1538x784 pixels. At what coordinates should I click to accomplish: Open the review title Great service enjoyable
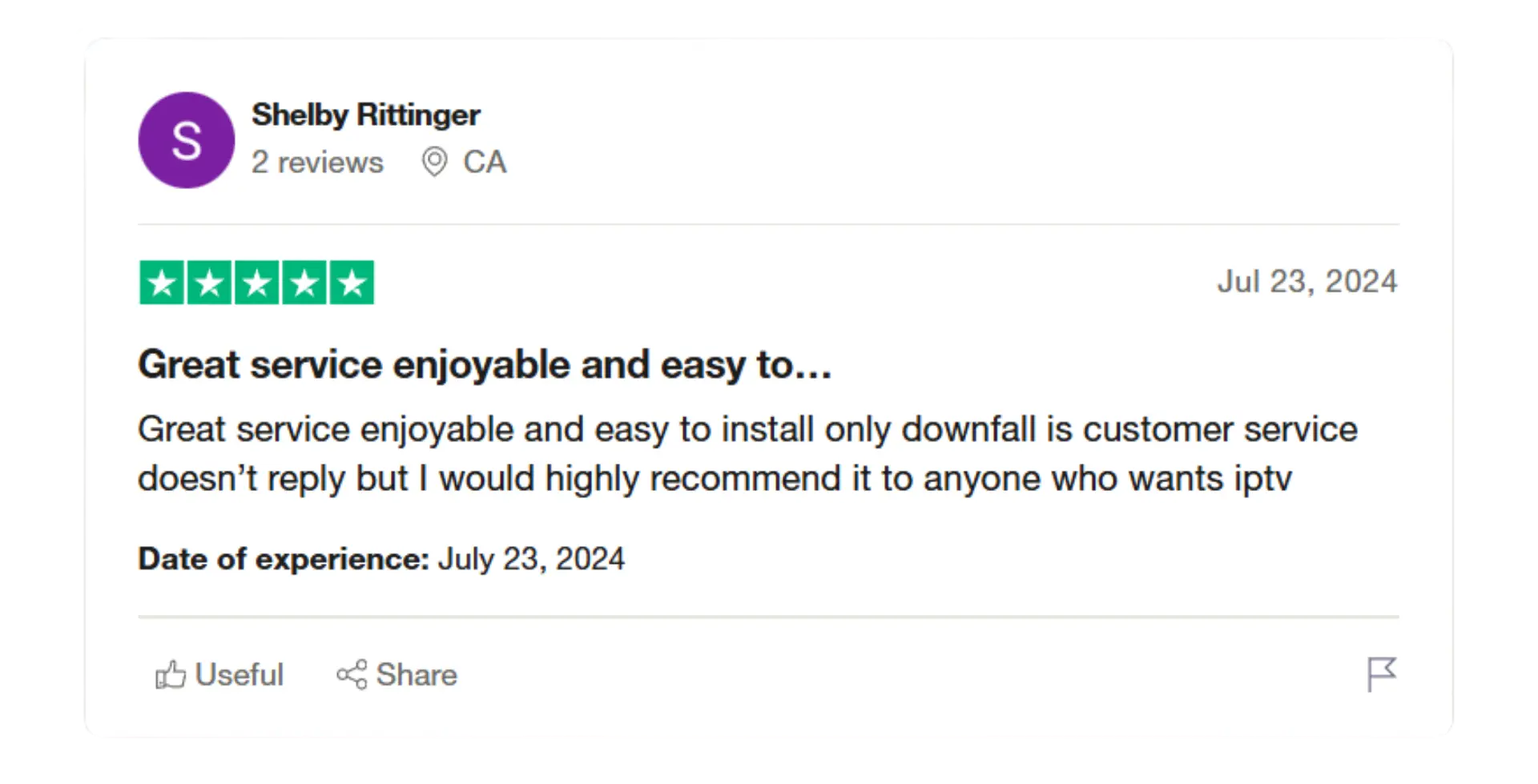485,365
